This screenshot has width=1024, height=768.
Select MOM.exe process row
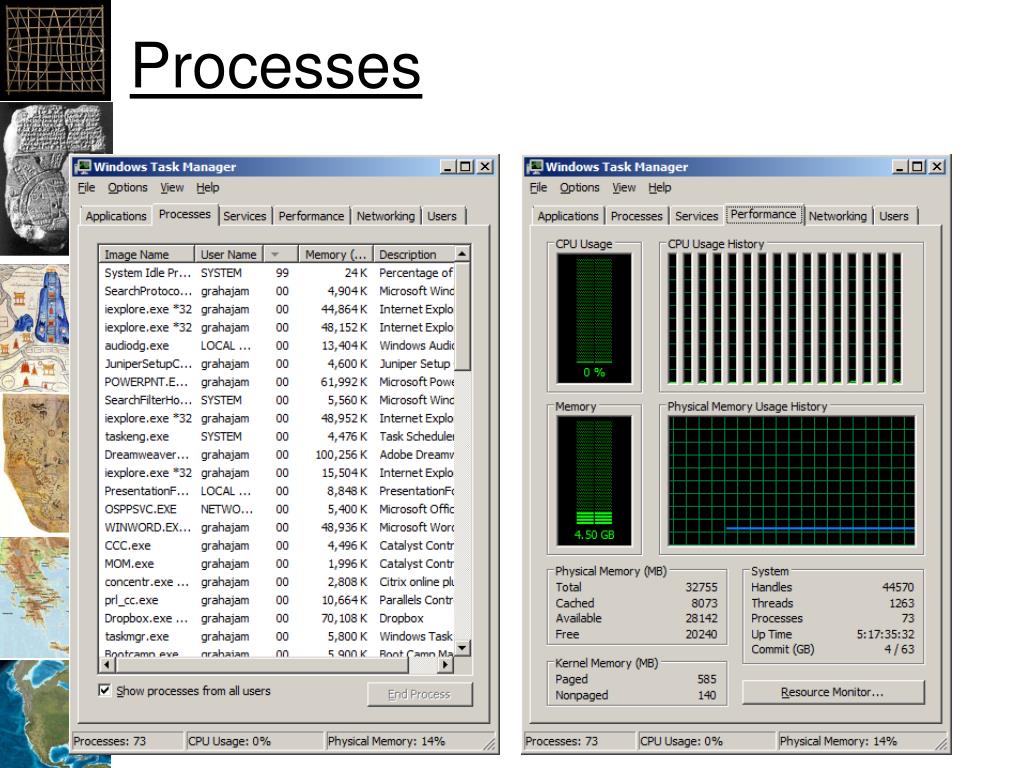(x=277, y=564)
